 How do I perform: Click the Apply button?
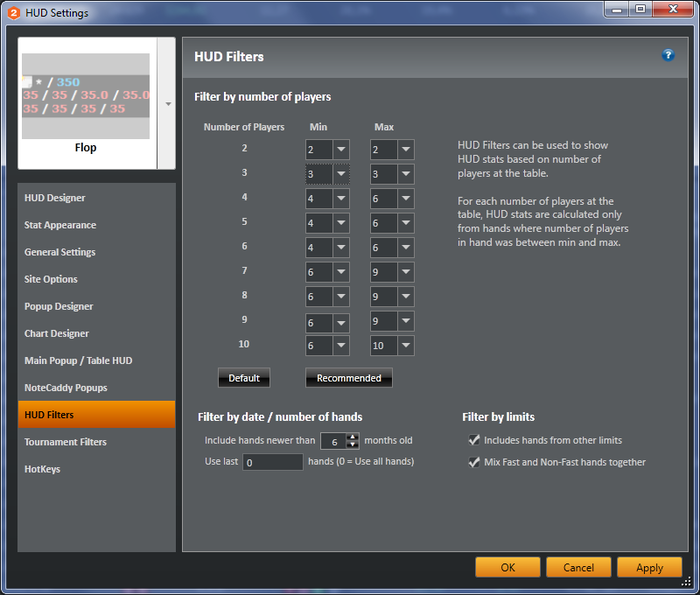coord(650,567)
